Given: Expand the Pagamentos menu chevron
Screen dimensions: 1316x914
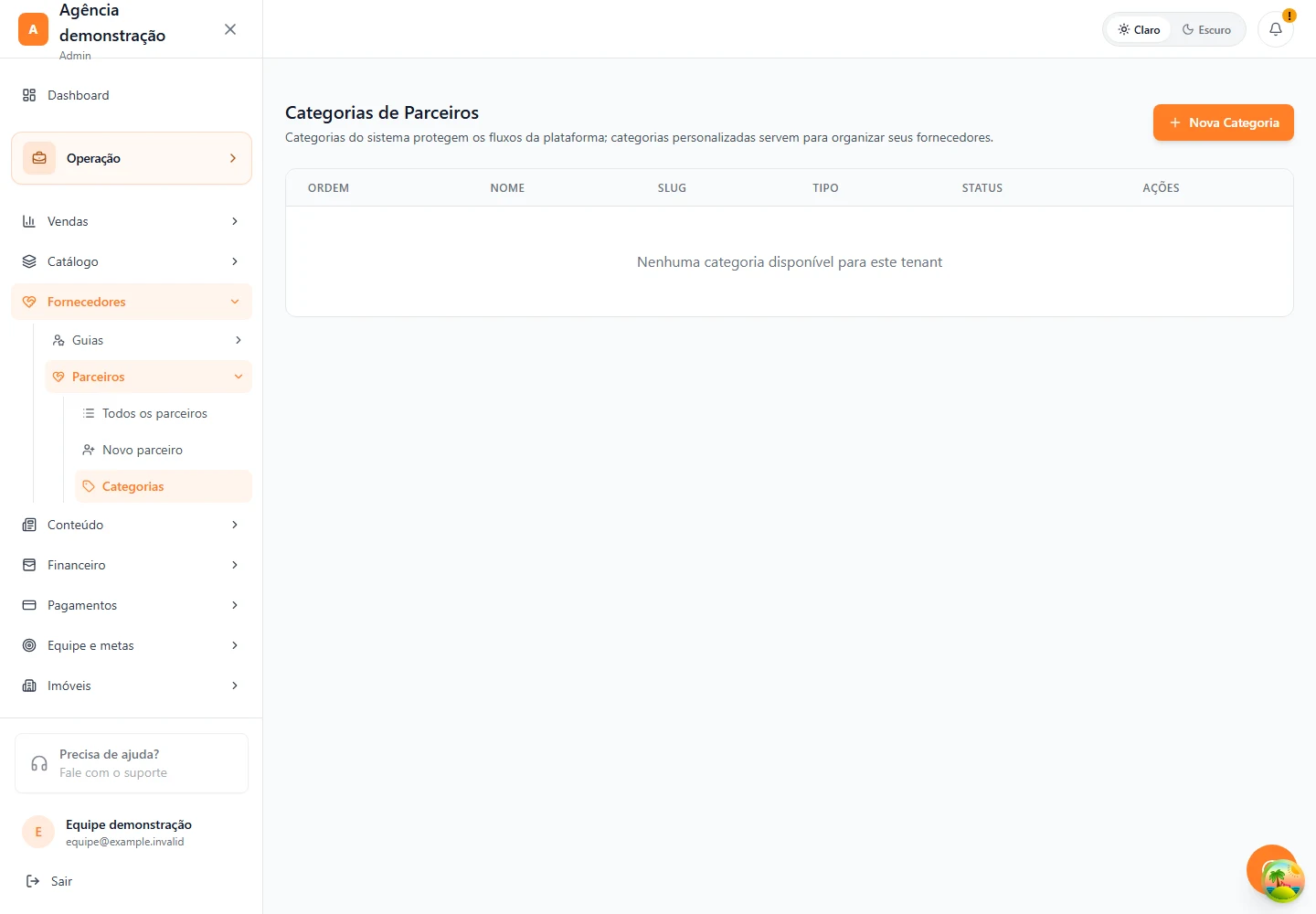Looking at the screenshot, I should tap(235, 605).
